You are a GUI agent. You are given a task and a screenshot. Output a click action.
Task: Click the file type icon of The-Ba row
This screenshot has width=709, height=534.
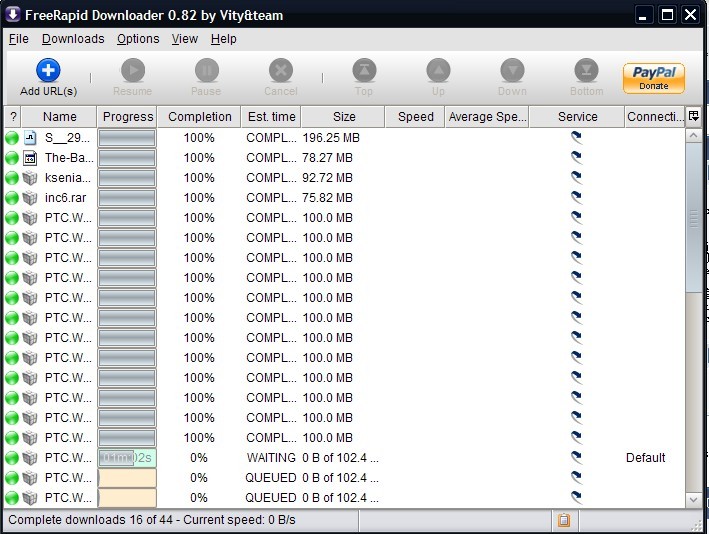[30, 158]
